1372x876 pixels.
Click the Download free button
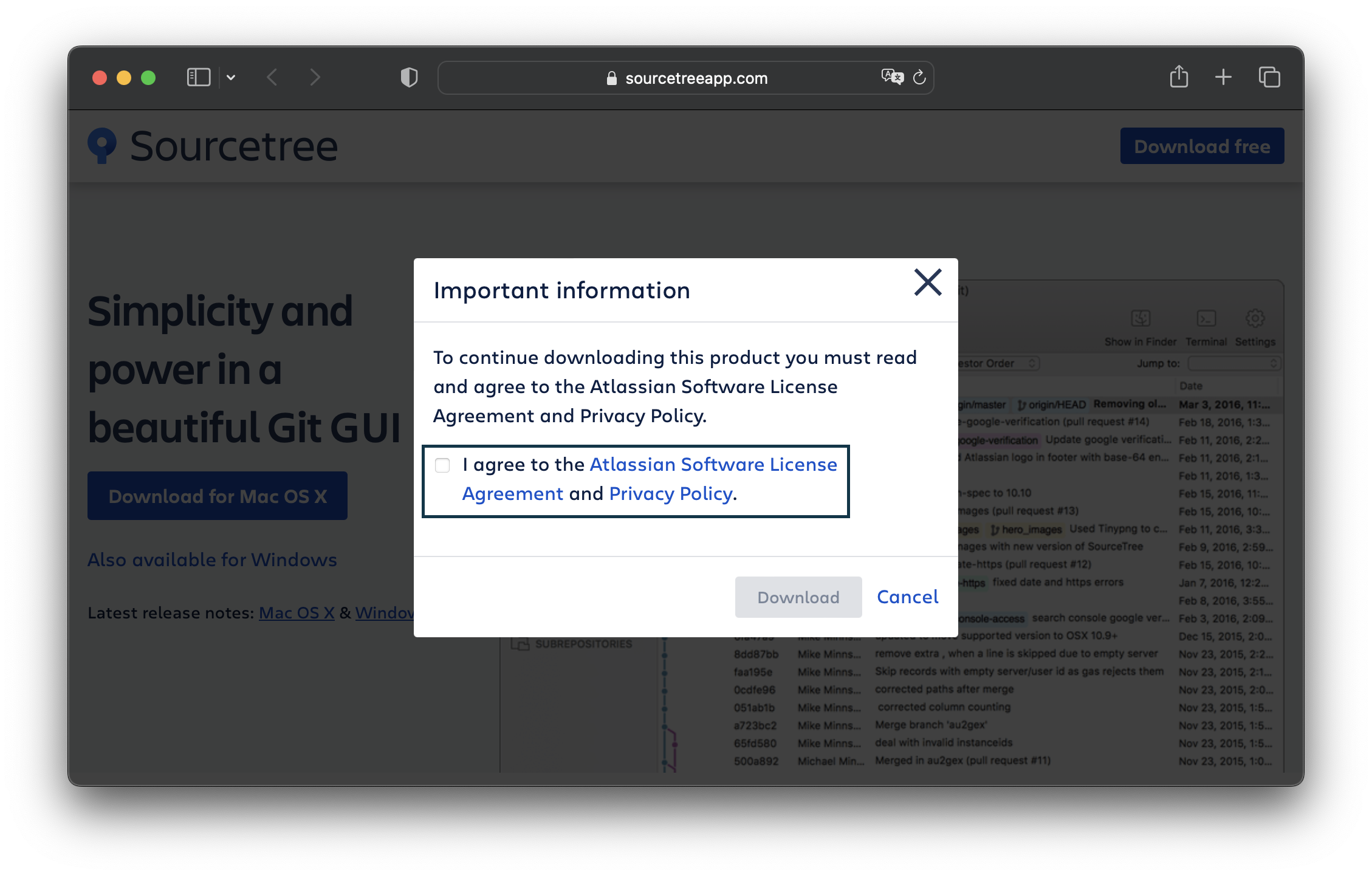pos(1201,146)
